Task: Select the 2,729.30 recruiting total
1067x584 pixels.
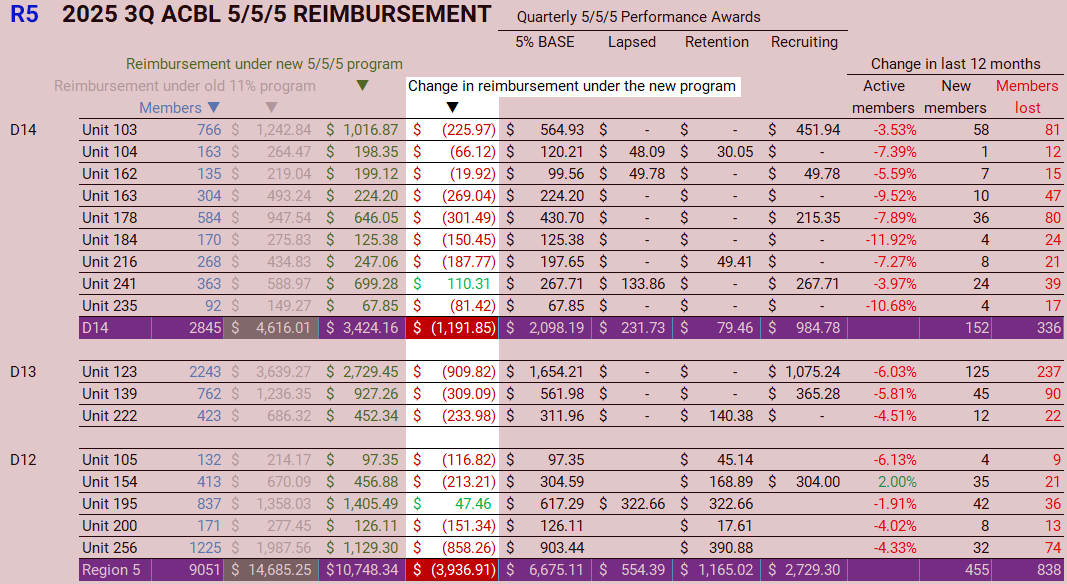Action: (x=812, y=570)
